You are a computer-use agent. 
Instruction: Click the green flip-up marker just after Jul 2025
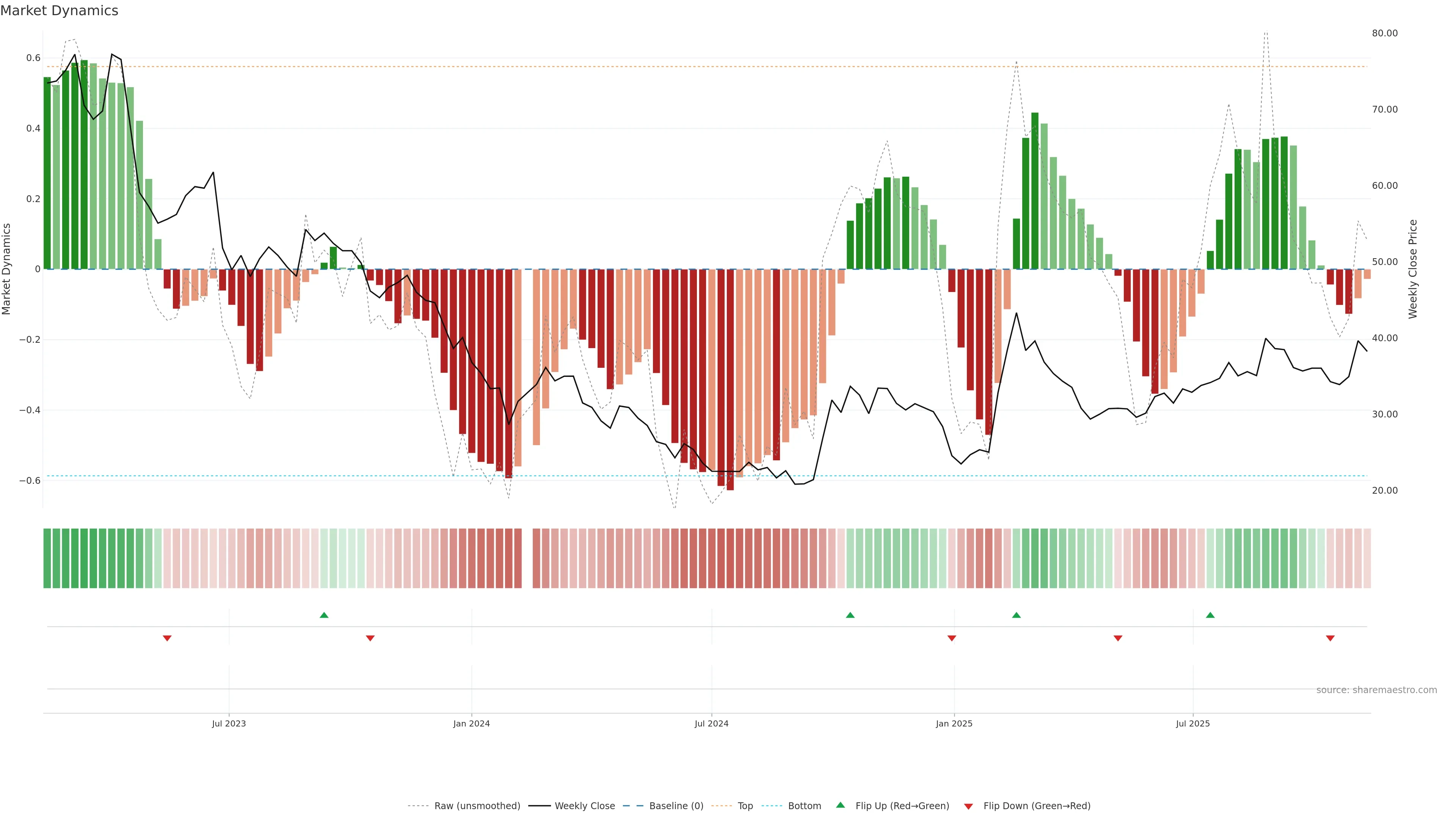pyautogui.click(x=1210, y=615)
